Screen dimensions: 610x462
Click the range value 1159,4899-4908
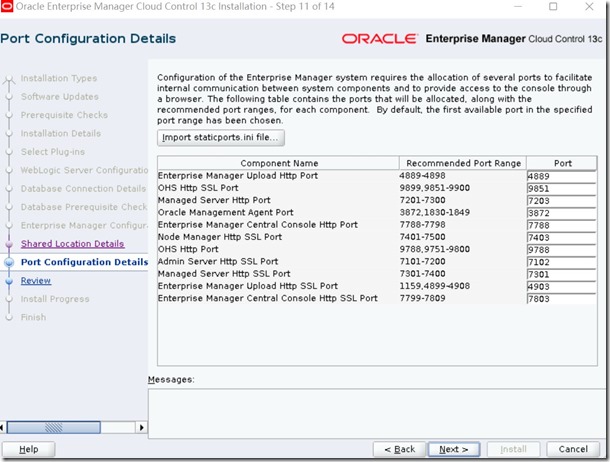click(435, 286)
